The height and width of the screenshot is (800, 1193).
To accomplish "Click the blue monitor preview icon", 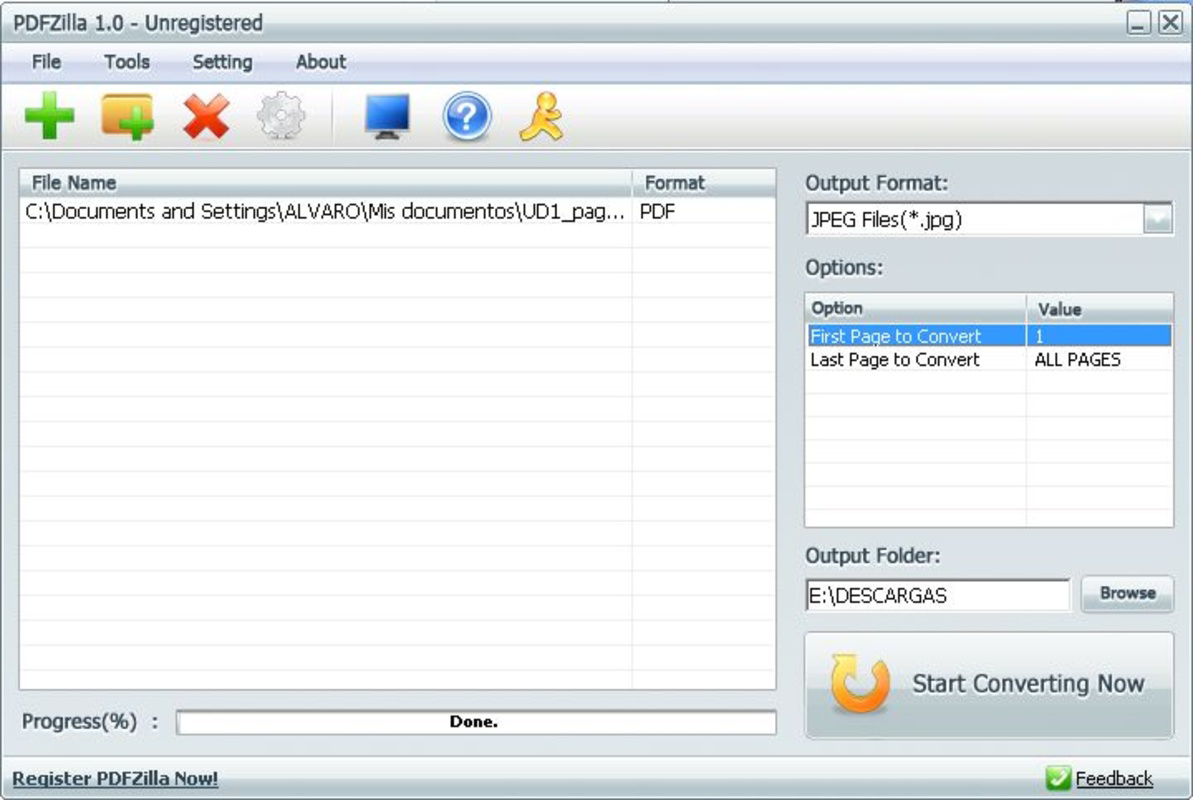I will coord(385,116).
